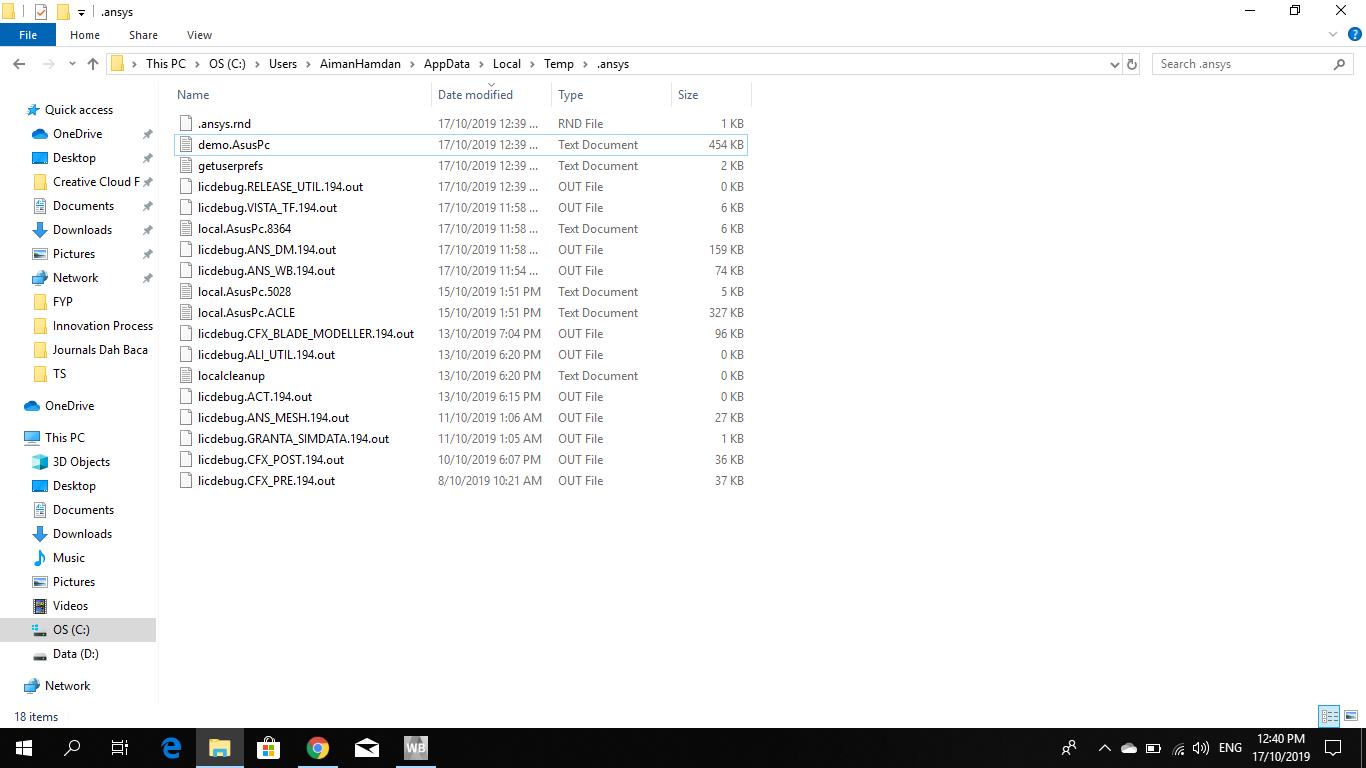Click the Back navigation arrow

(x=19, y=64)
